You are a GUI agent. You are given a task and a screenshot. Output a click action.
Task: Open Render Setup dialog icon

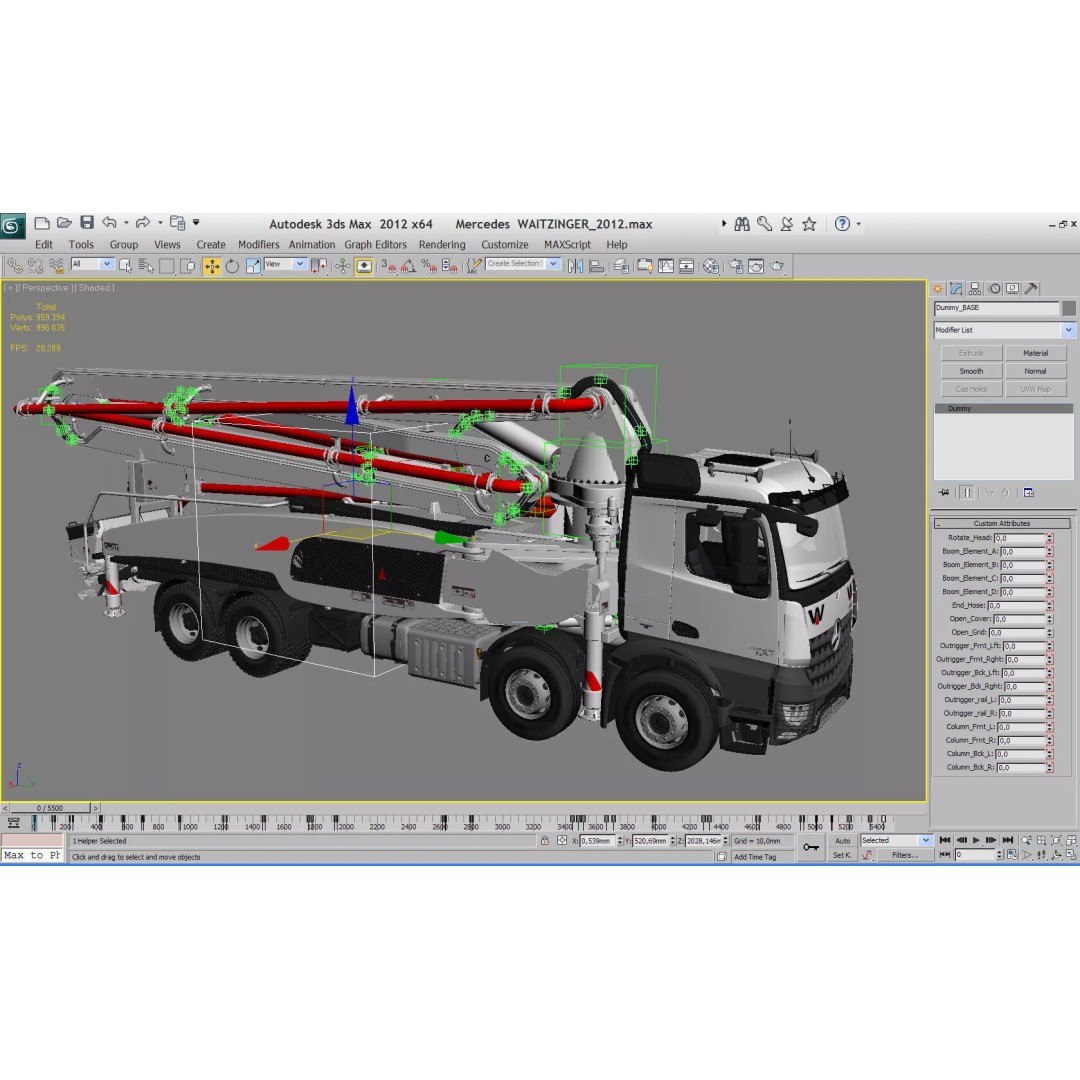[736, 266]
